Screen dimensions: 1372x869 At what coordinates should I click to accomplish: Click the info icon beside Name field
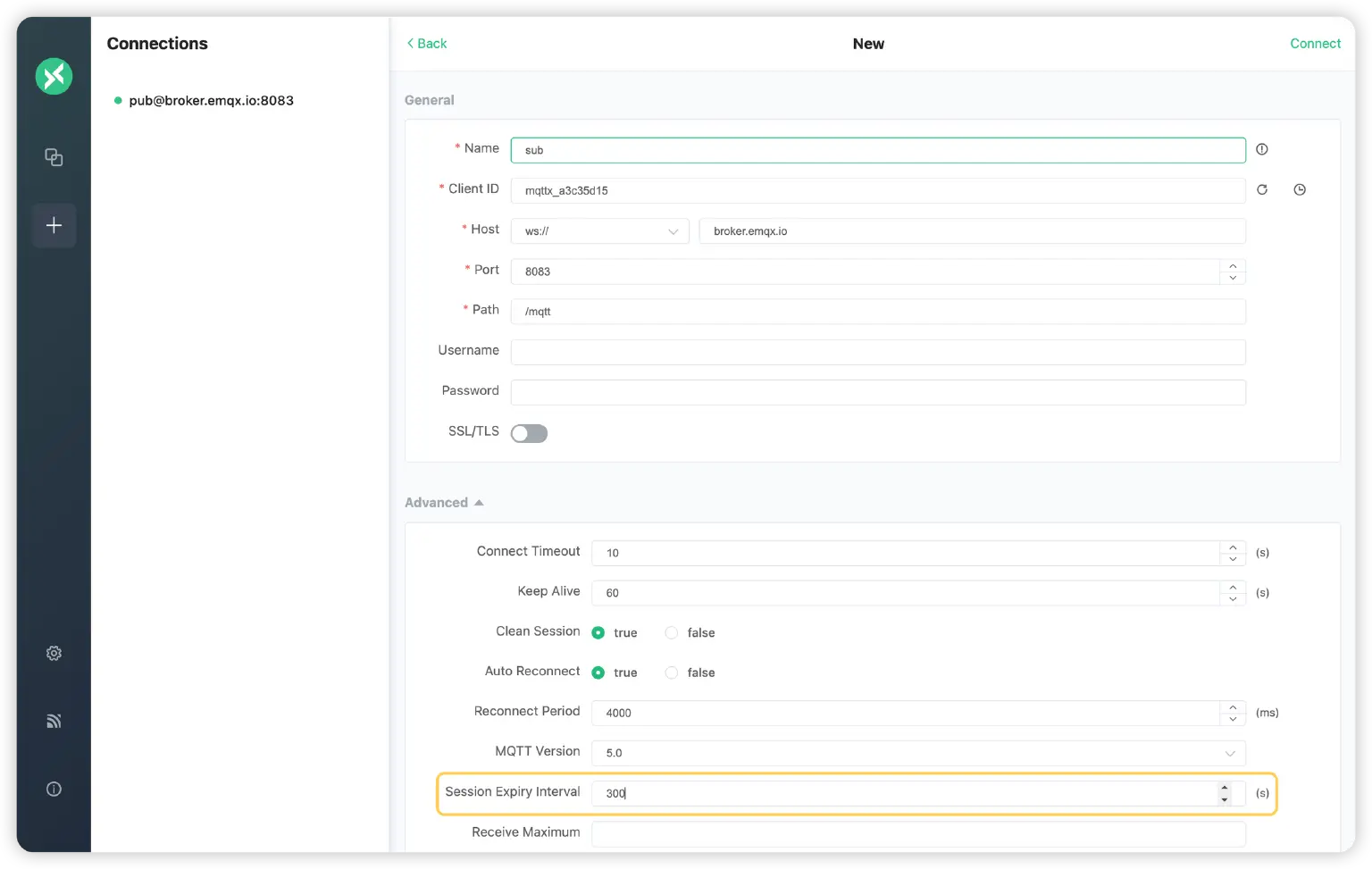coord(1261,149)
